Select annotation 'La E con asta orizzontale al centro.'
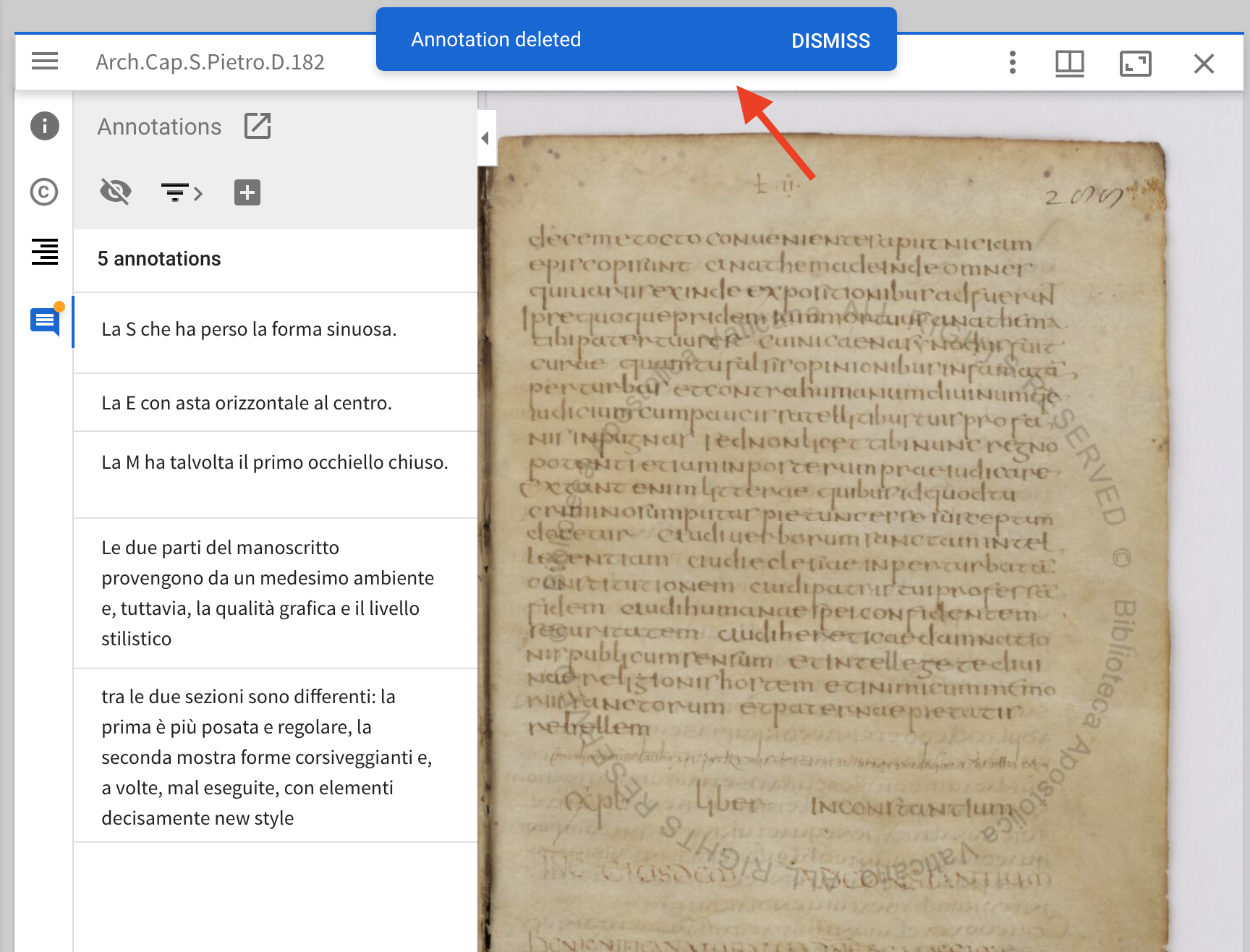The width and height of the screenshot is (1250, 952). pyautogui.click(x=276, y=403)
